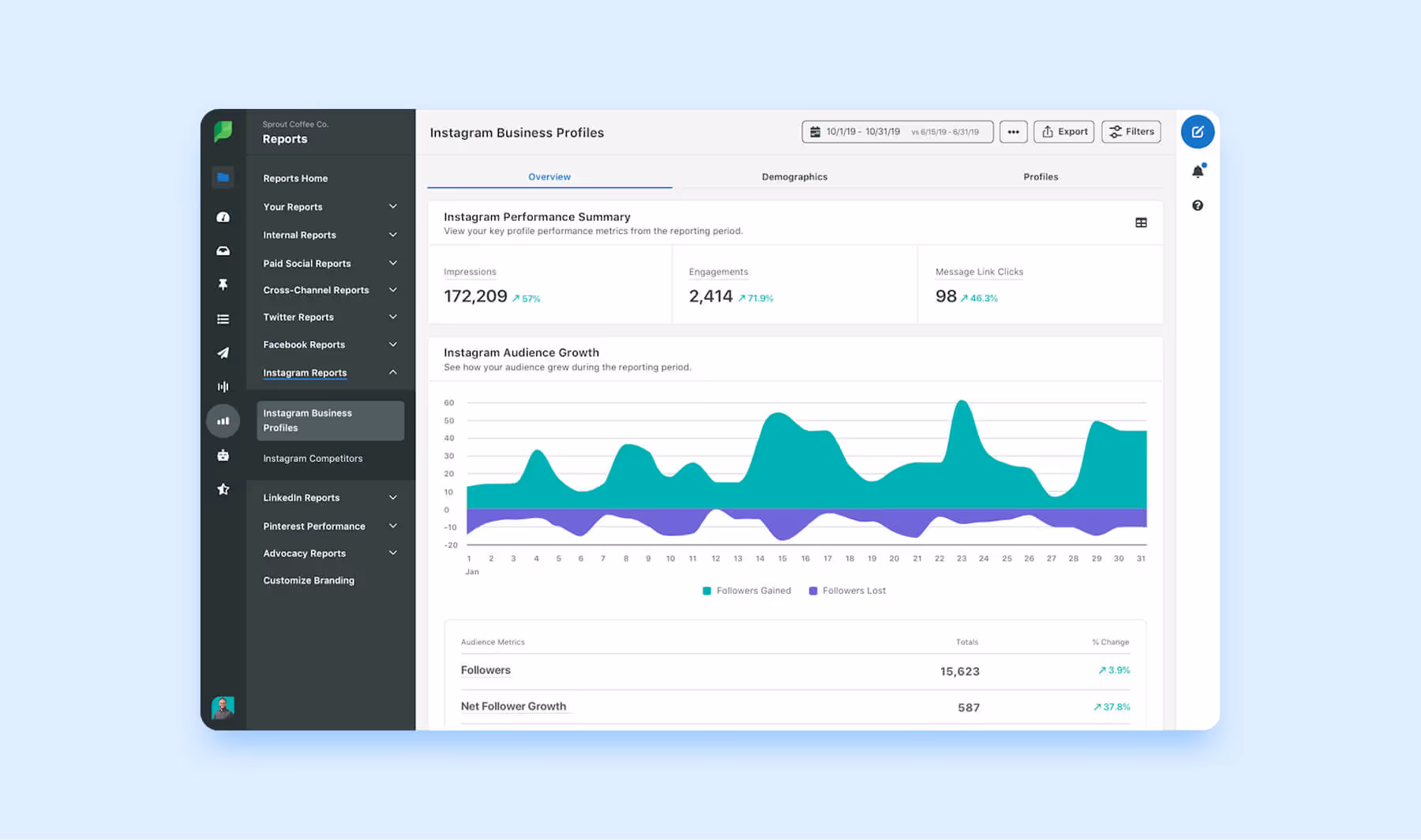Screen dimensions: 1421x840
Task: Open the Filters panel
Action: pyautogui.click(x=1130, y=131)
